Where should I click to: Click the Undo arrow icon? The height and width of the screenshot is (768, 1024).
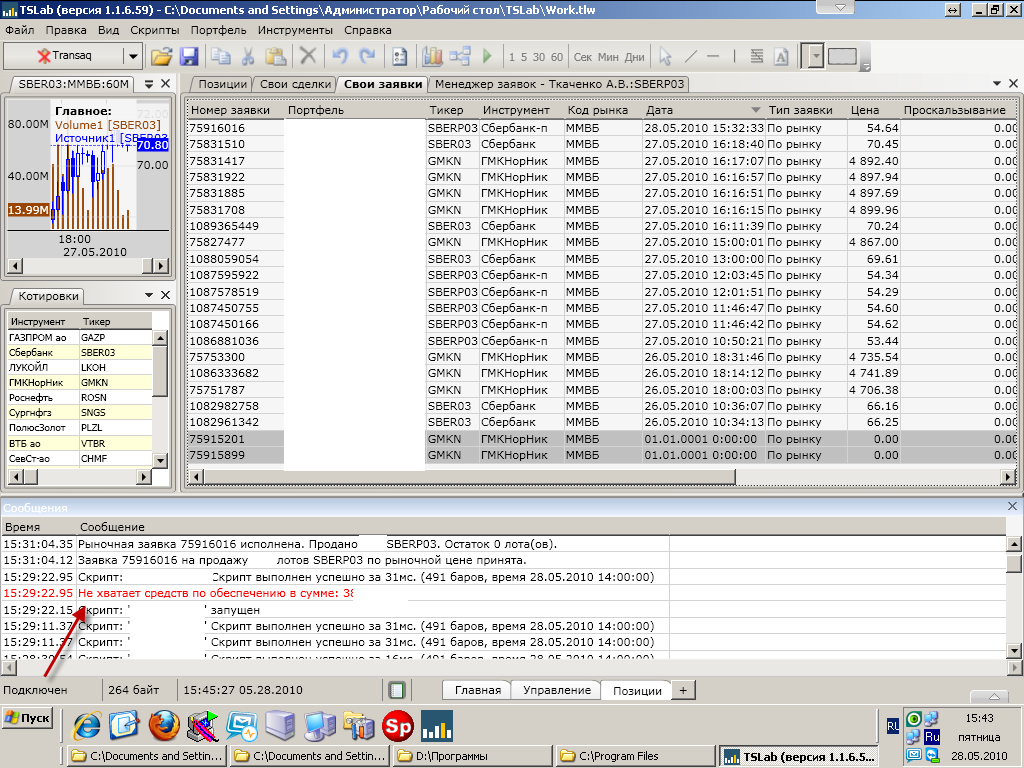point(341,56)
